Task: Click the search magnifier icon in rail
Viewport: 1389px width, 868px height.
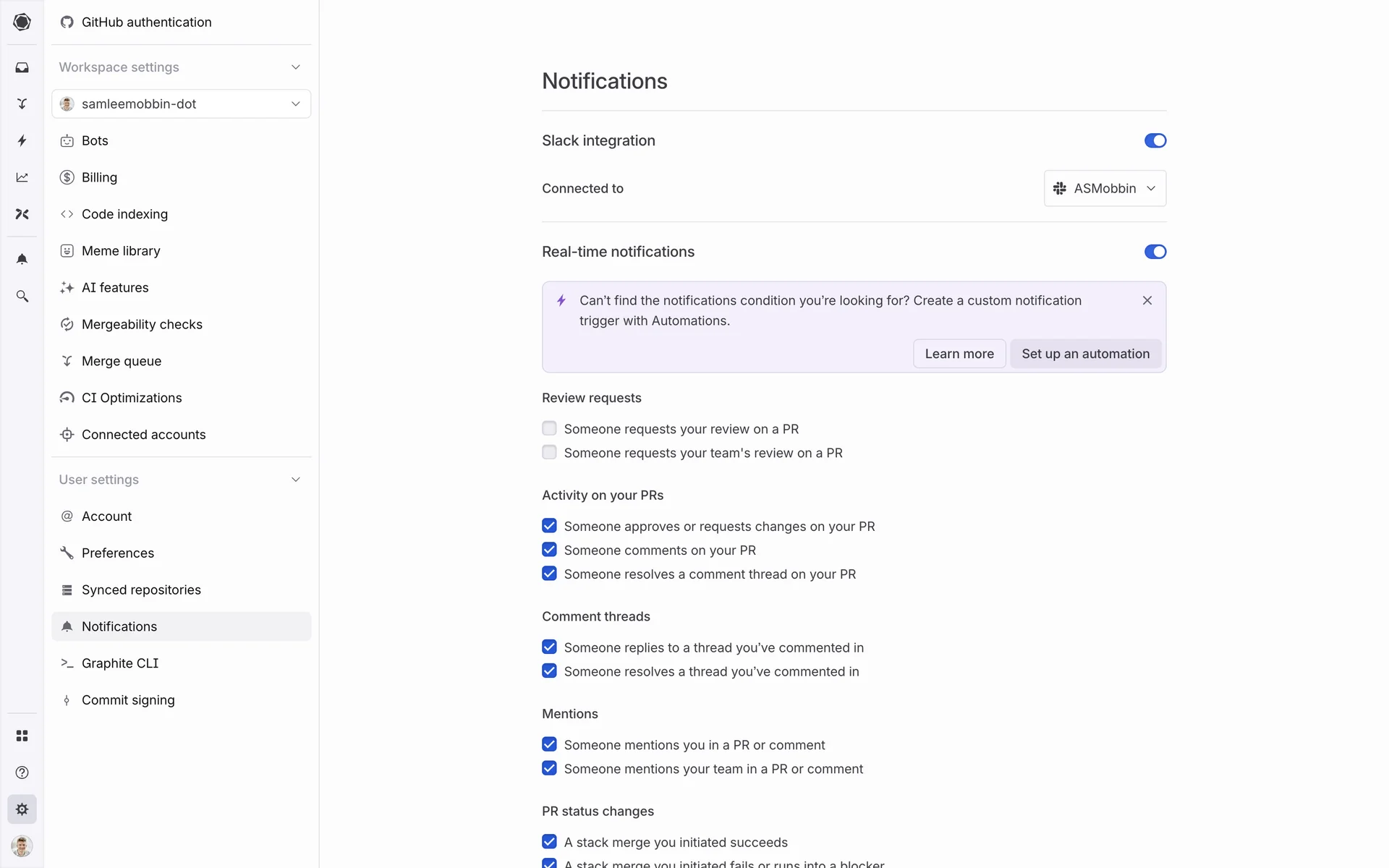Action: (22, 297)
